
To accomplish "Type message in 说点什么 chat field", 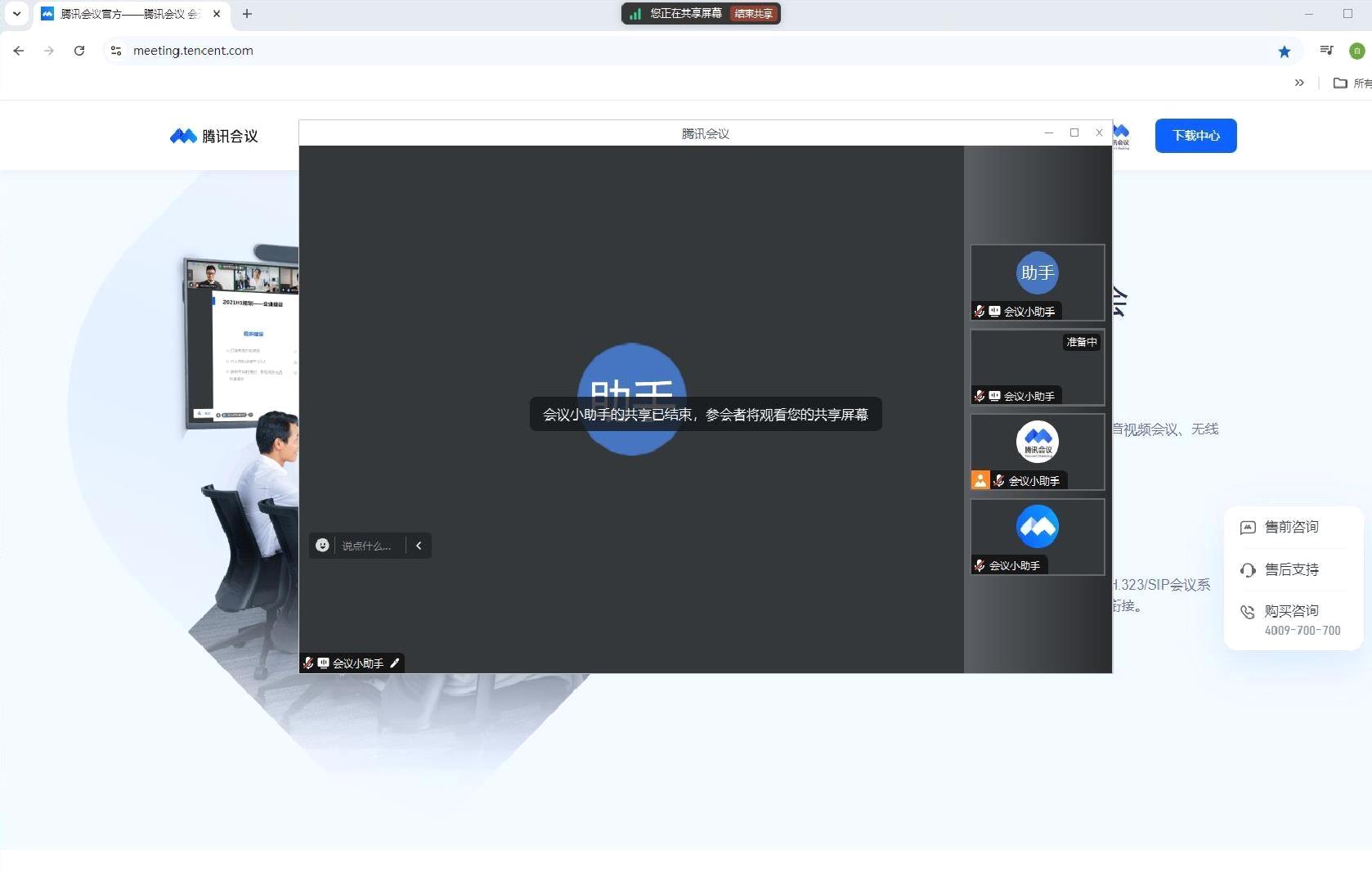I will coord(367,546).
